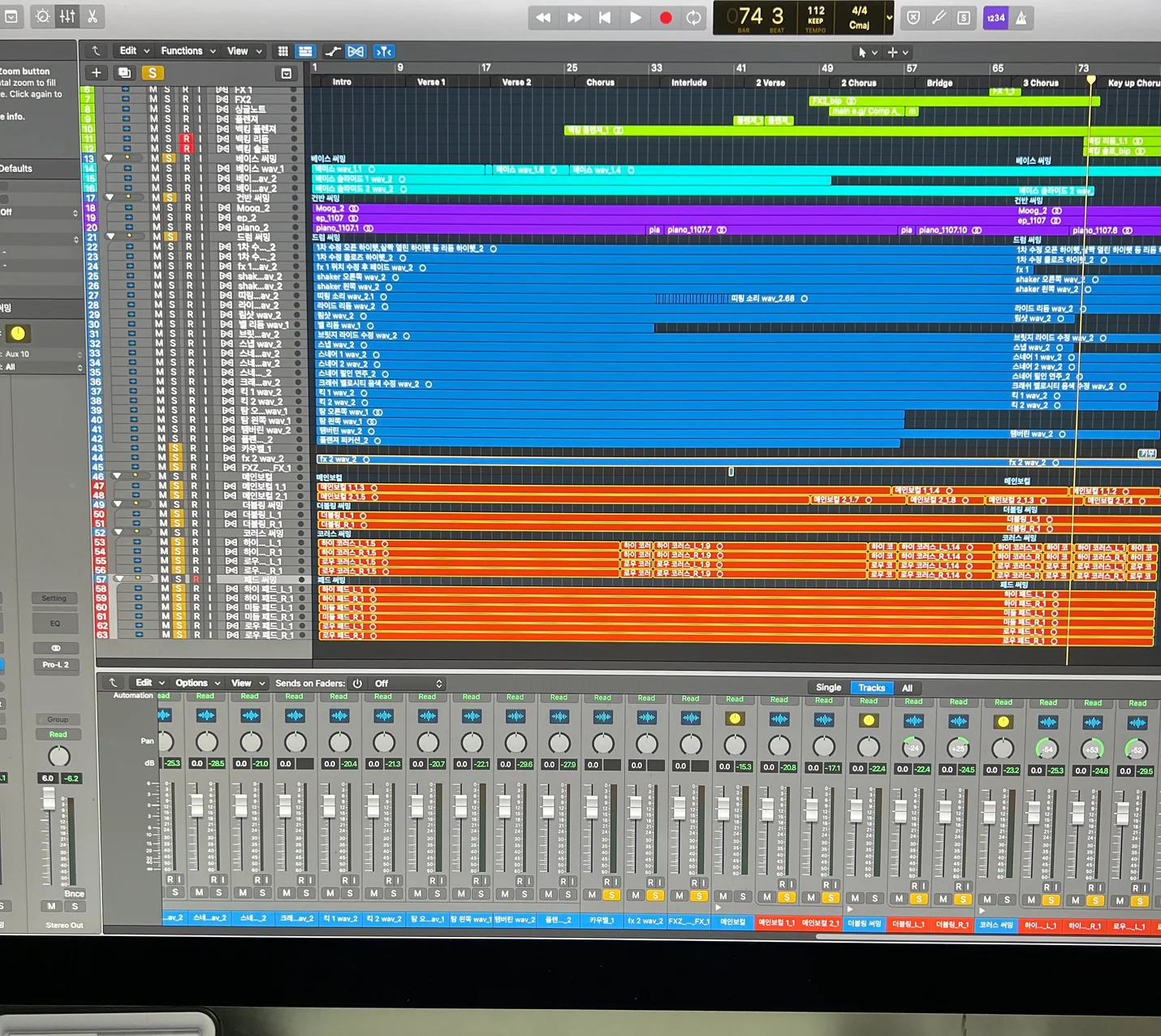The width and height of the screenshot is (1161, 1036).
Task: Open the Pro-L 2 plugin slot
Action: 55,664
